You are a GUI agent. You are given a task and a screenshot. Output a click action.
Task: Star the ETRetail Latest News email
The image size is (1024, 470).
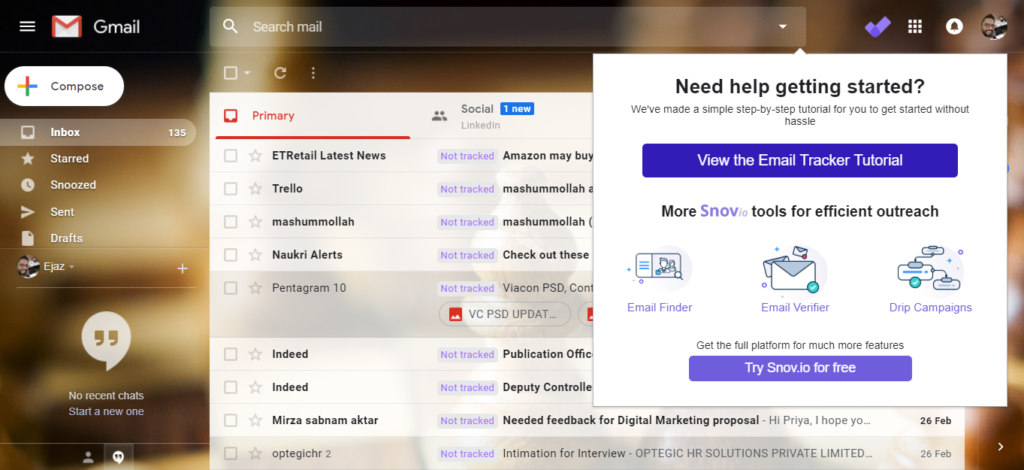click(x=255, y=155)
